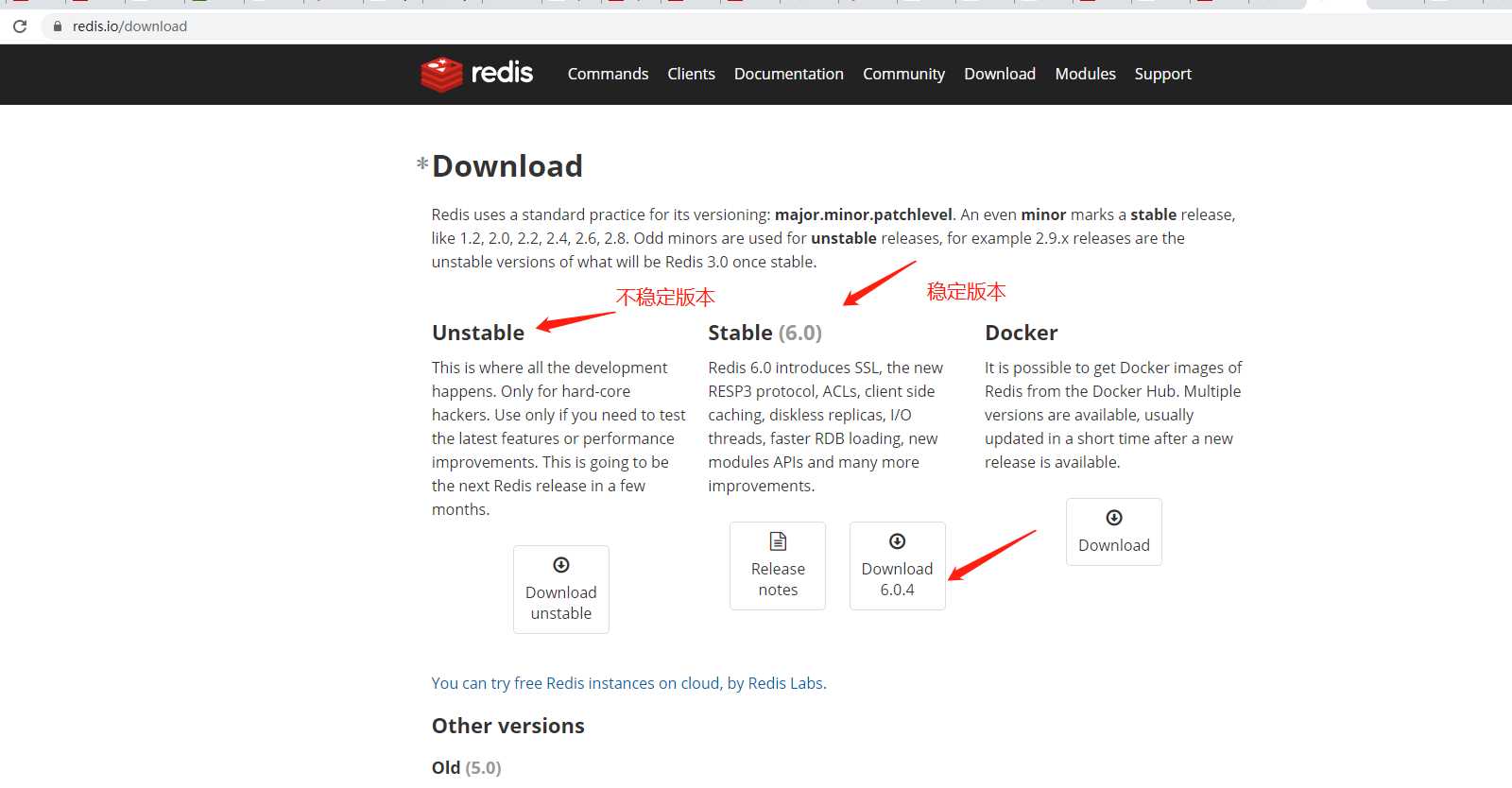Open the Commands menu item
Screen dimensions: 1512x788
tap(608, 74)
